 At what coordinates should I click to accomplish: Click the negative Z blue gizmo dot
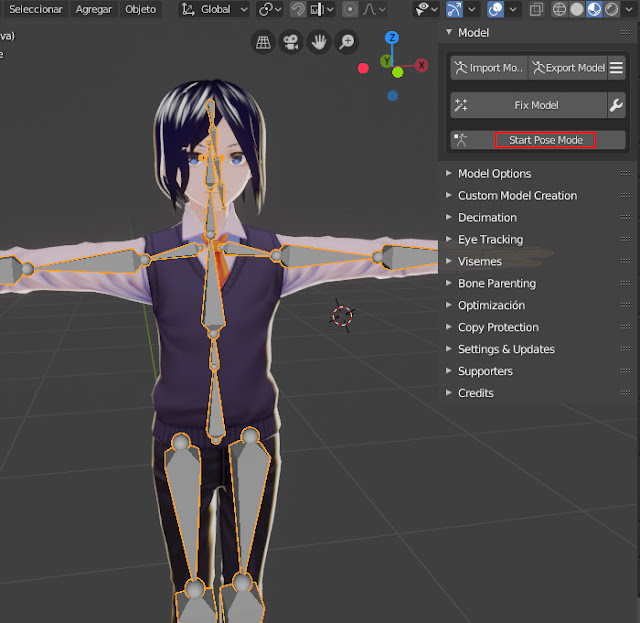point(393,96)
